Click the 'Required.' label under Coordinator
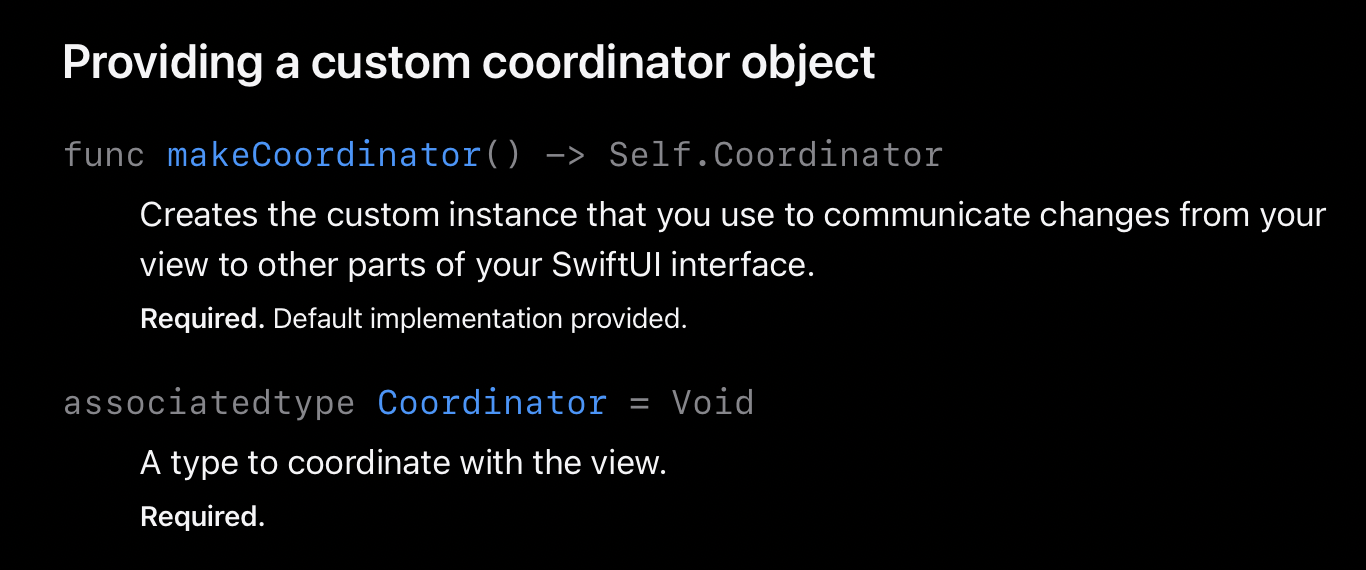 (x=202, y=517)
